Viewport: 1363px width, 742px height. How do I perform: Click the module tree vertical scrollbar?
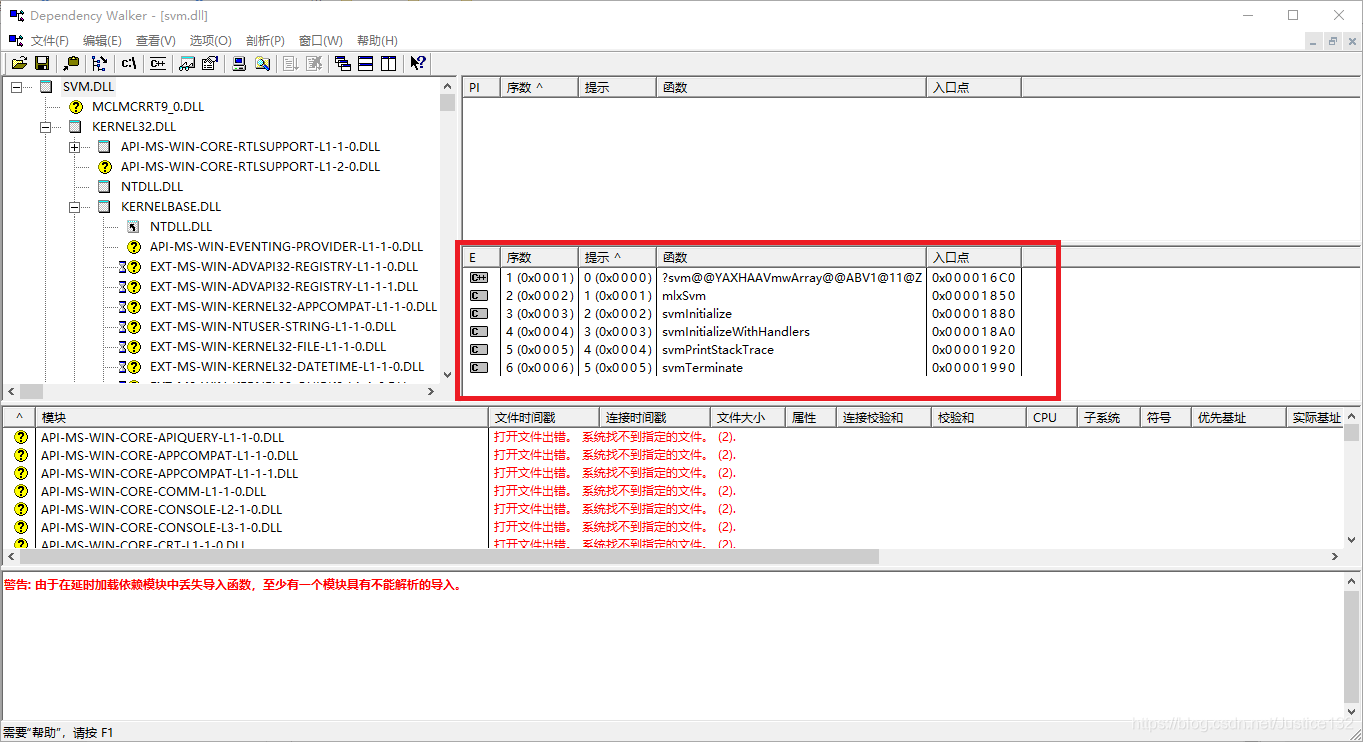(x=448, y=230)
